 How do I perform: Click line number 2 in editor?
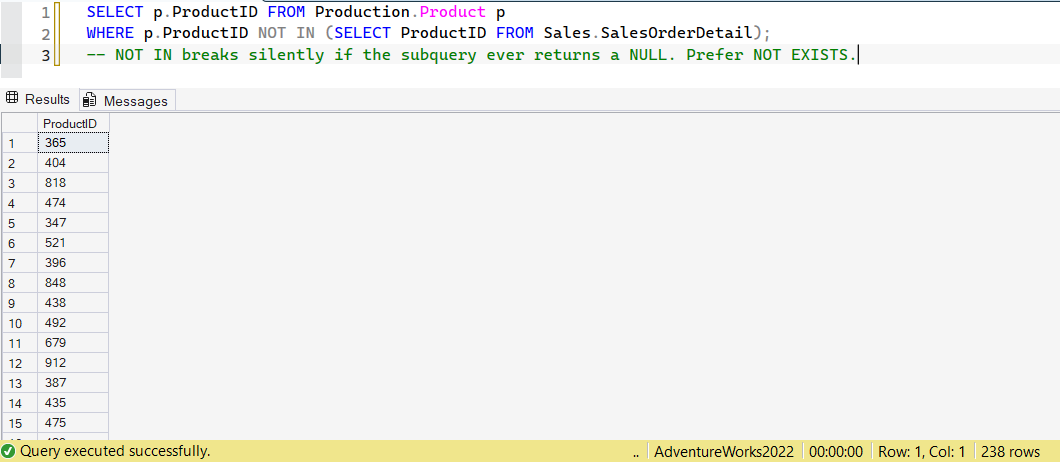coord(45,34)
